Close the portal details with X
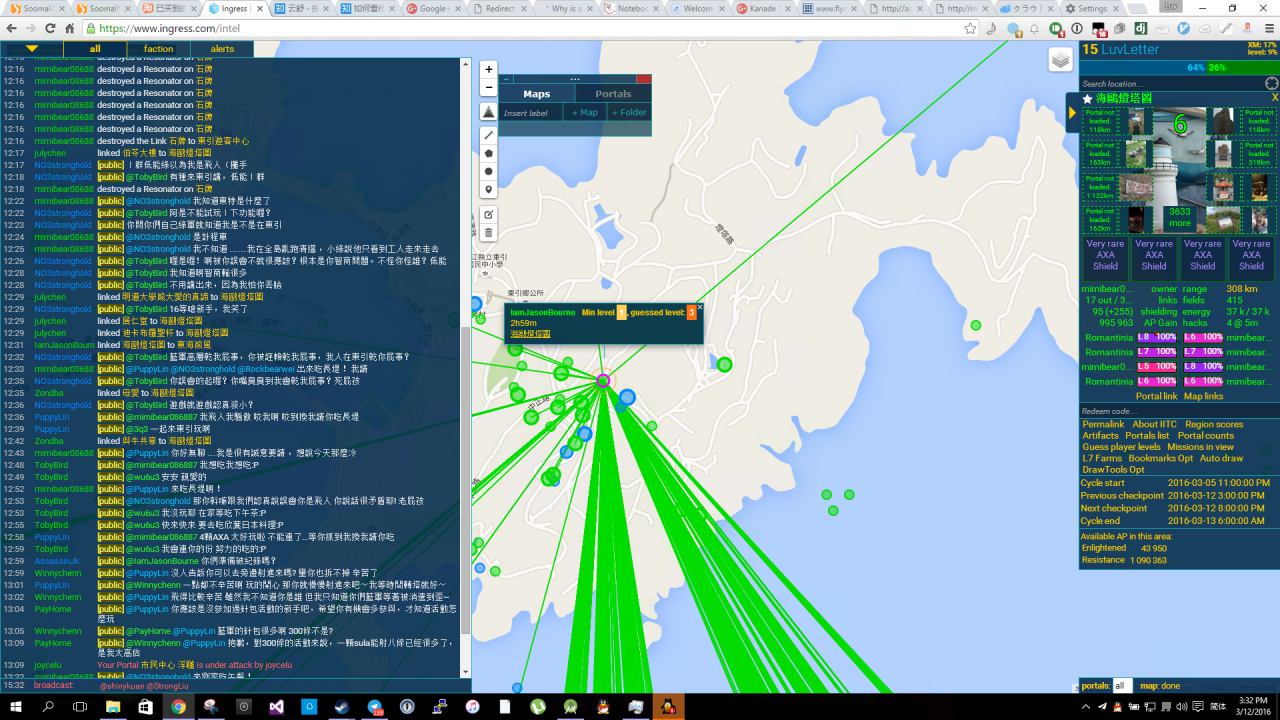Image resolution: width=1280 pixels, height=720 pixels. click(1274, 98)
